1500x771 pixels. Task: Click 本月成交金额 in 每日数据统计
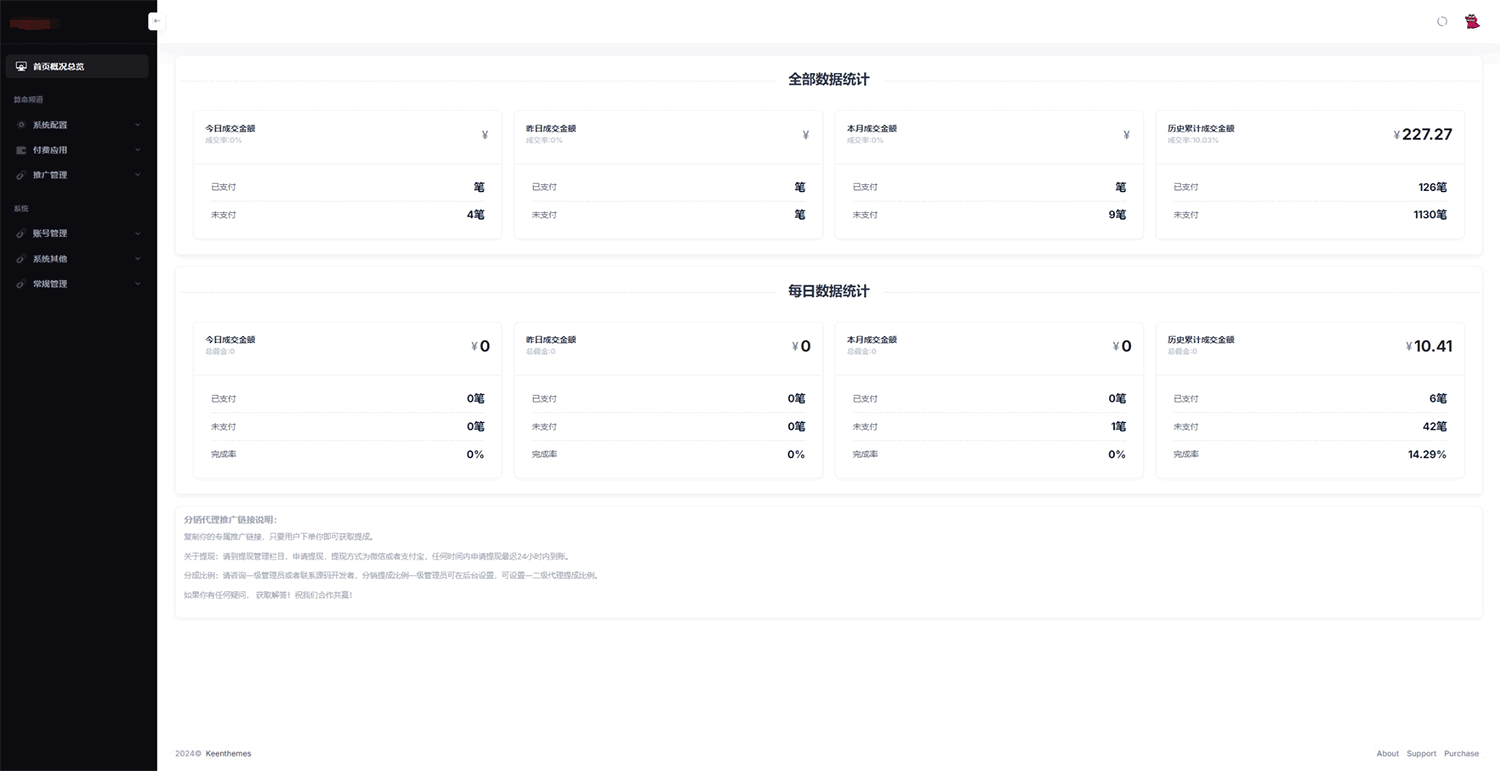point(872,340)
